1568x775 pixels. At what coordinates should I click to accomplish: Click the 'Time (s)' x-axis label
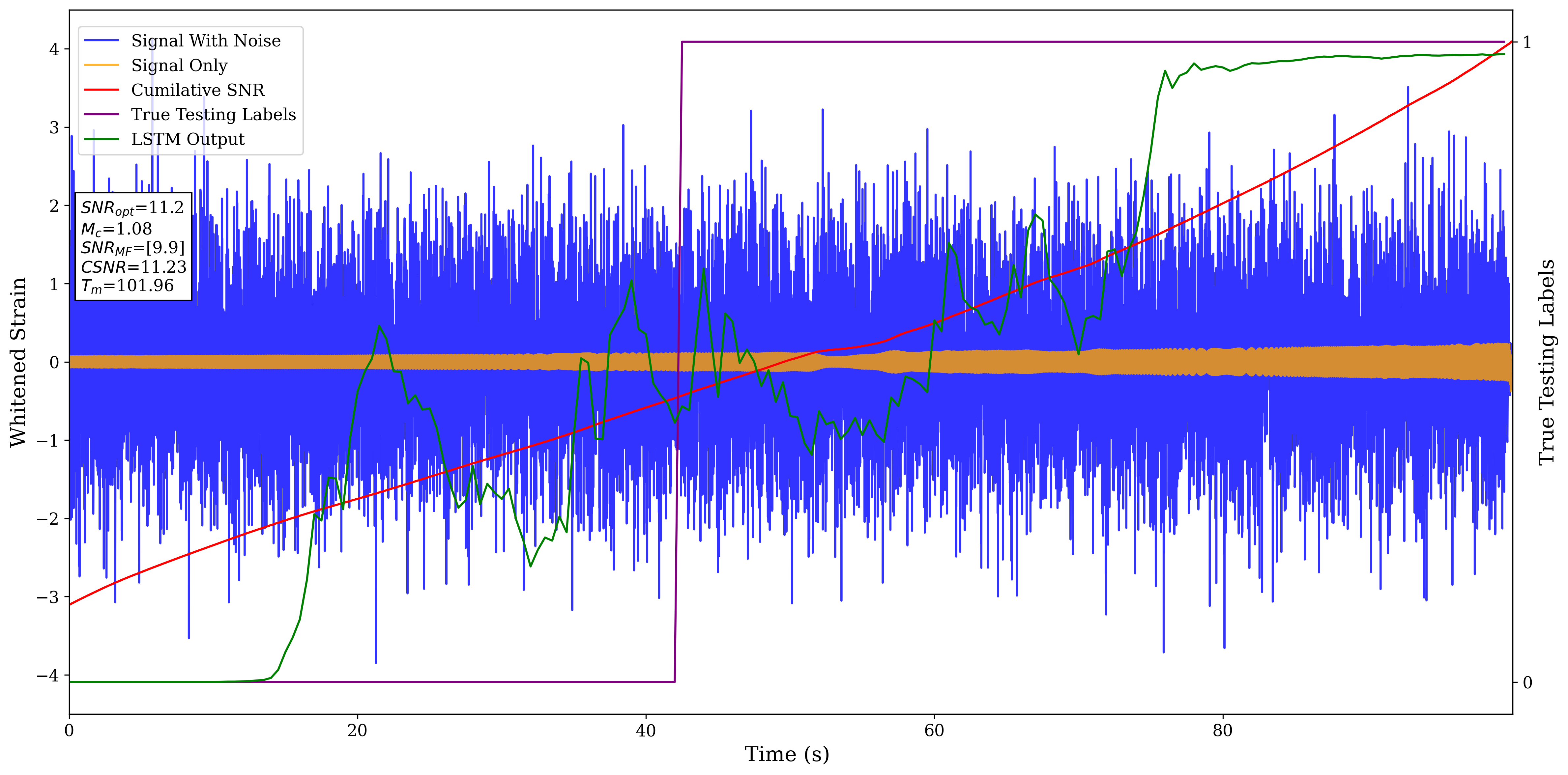coord(786,754)
